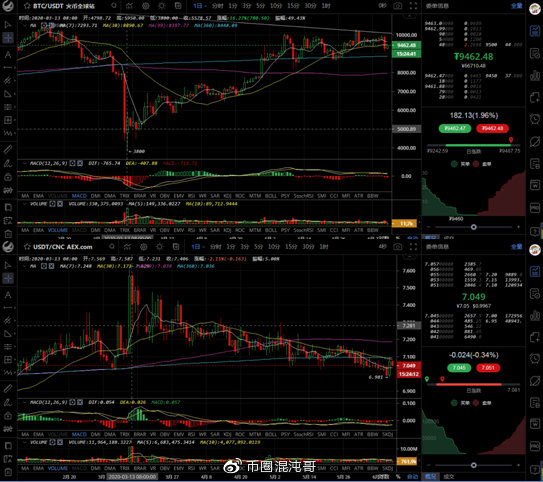Click green 7.045 buy price button
This screenshot has width=543, height=482.
tap(459, 368)
